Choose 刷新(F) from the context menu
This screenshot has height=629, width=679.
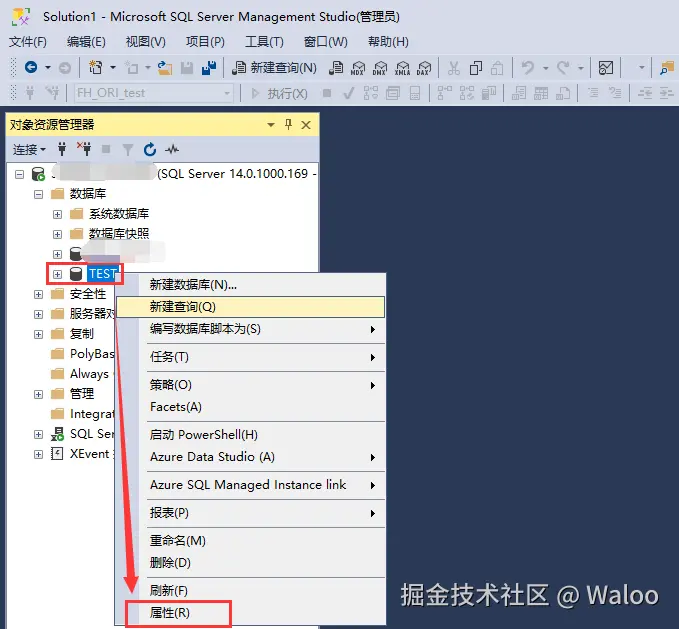coord(251,590)
